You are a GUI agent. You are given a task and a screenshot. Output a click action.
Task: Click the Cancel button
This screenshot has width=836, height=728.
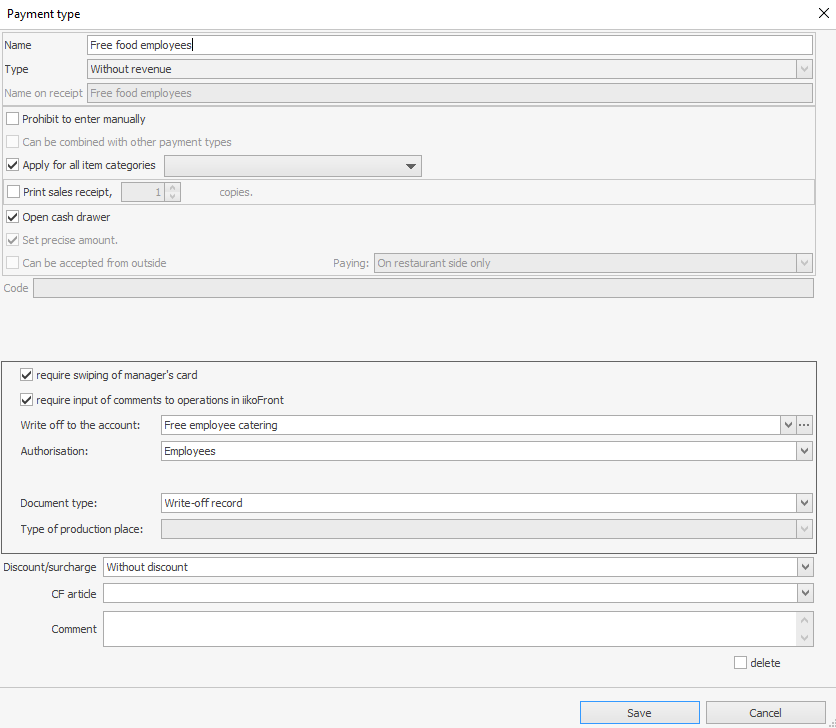coord(765,713)
